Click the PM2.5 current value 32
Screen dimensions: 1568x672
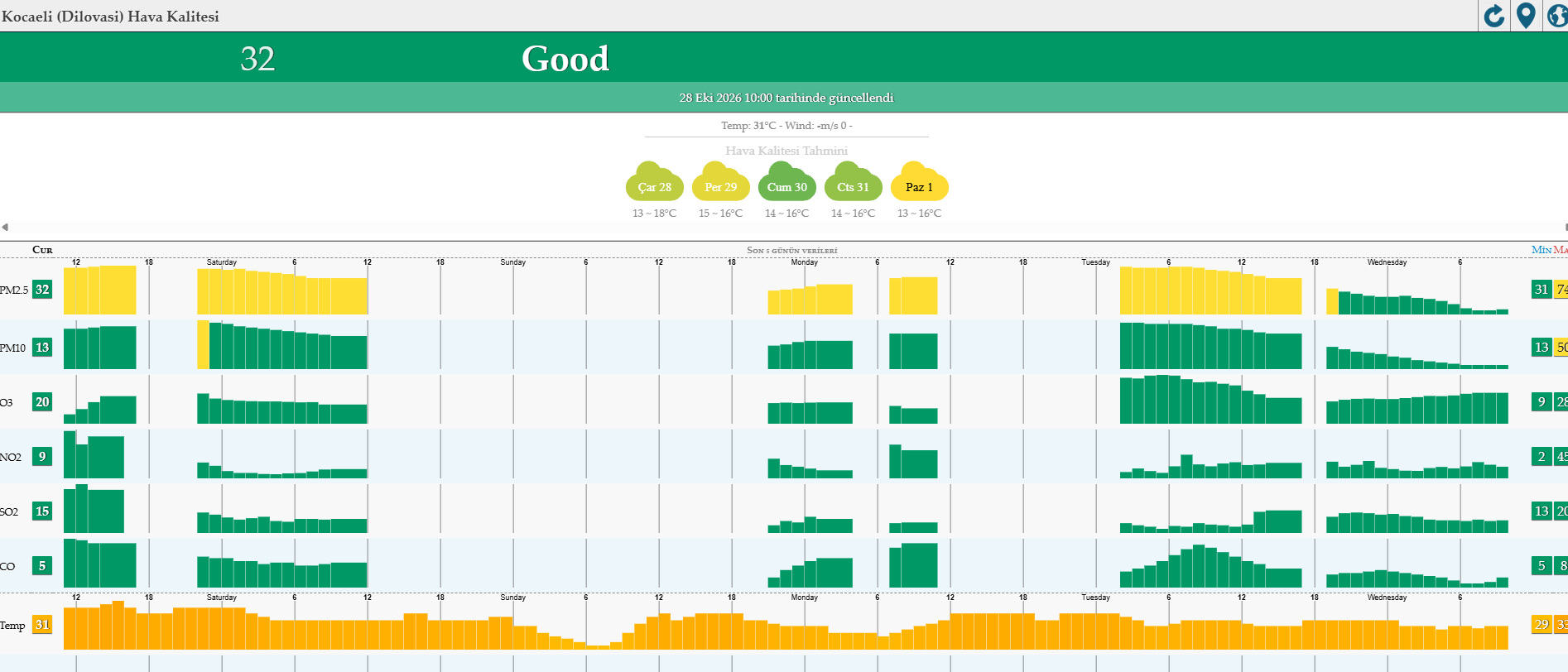click(x=42, y=290)
